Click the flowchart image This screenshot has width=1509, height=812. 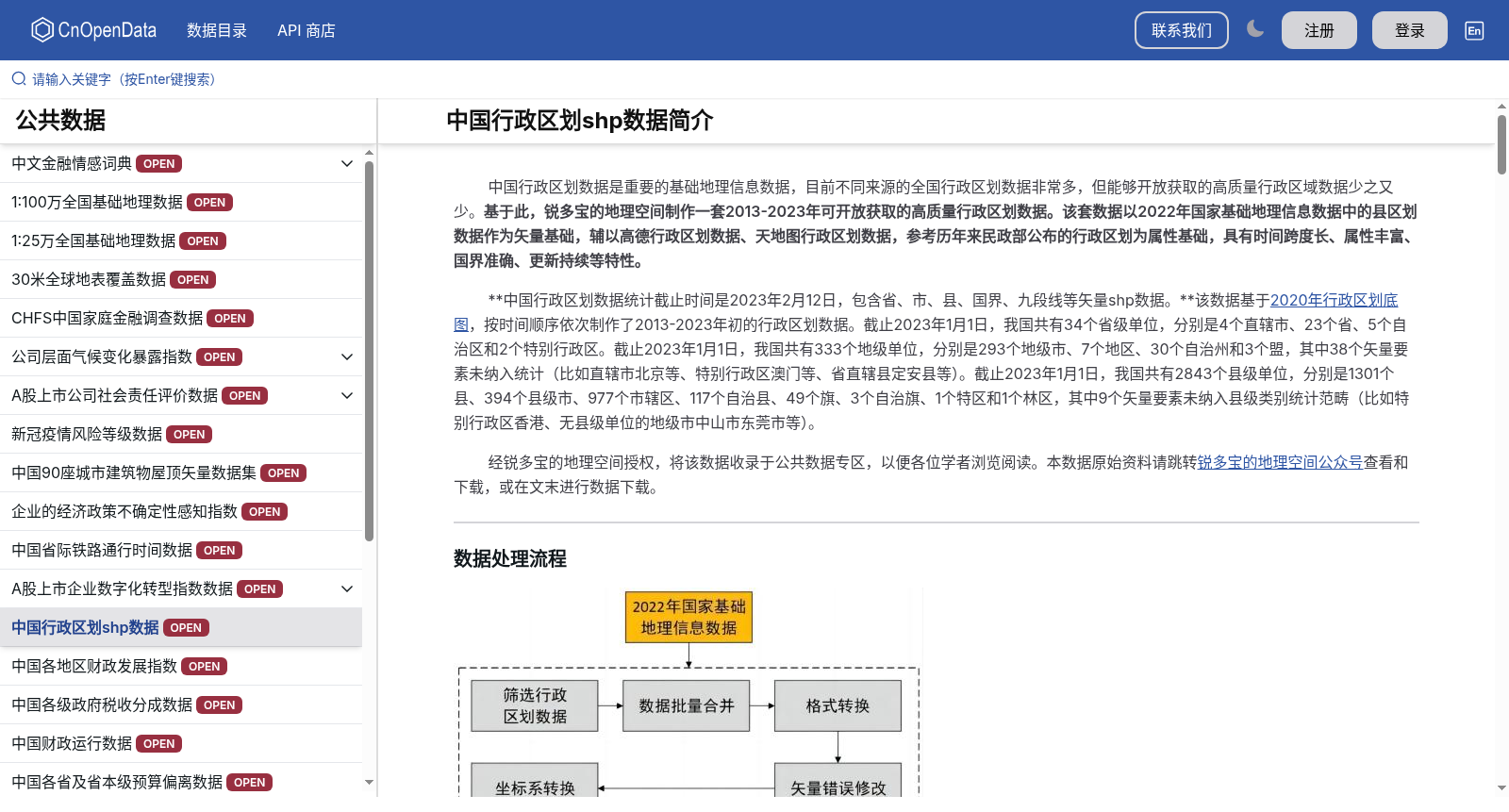pyautogui.click(x=688, y=693)
